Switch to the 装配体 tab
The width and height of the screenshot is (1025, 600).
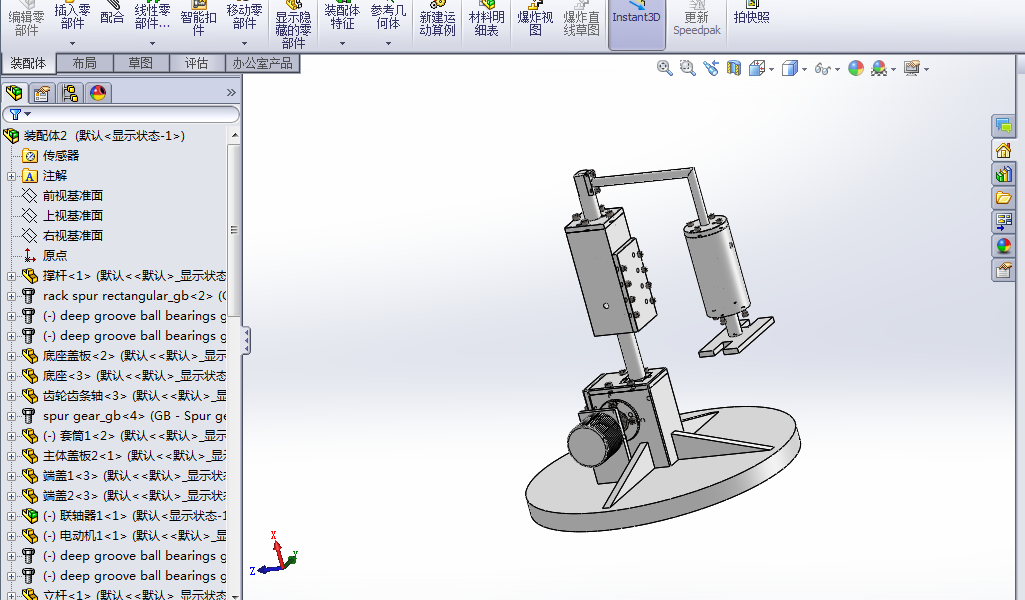click(x=28, y=63)
